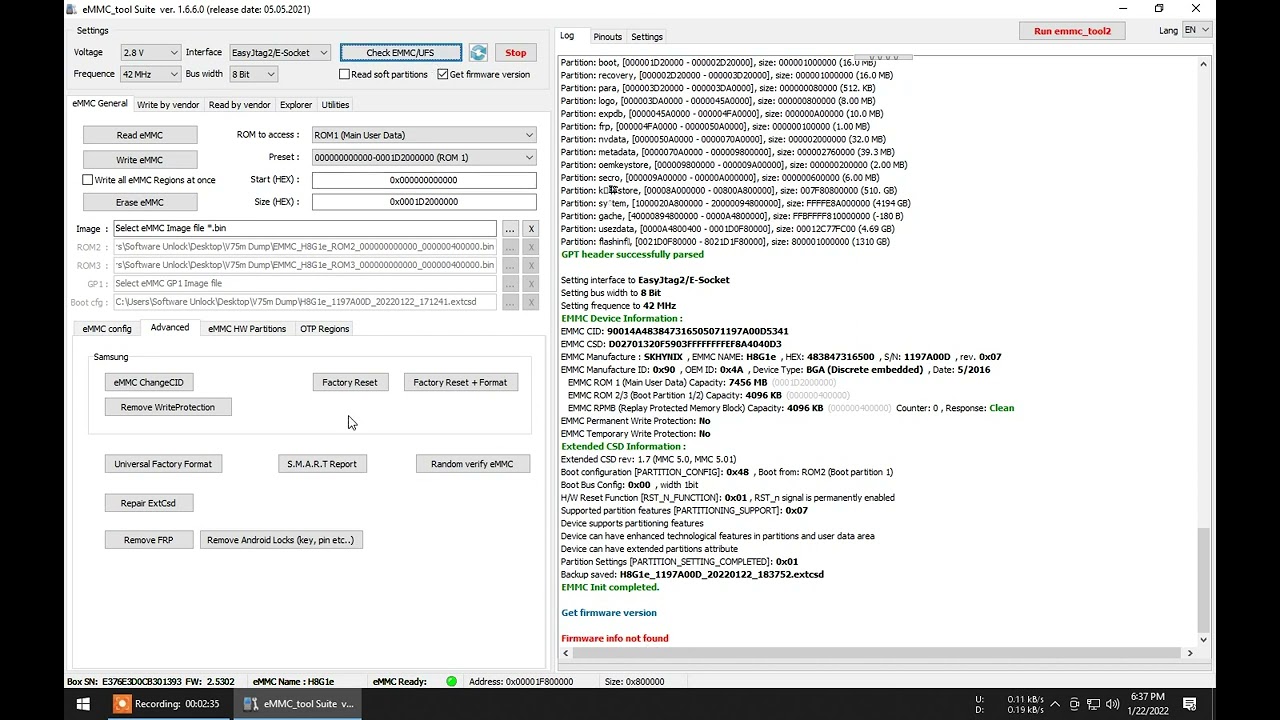Click the red Stop button
1280x720 pixels.
pyautogui.click(x=516, y=53)
